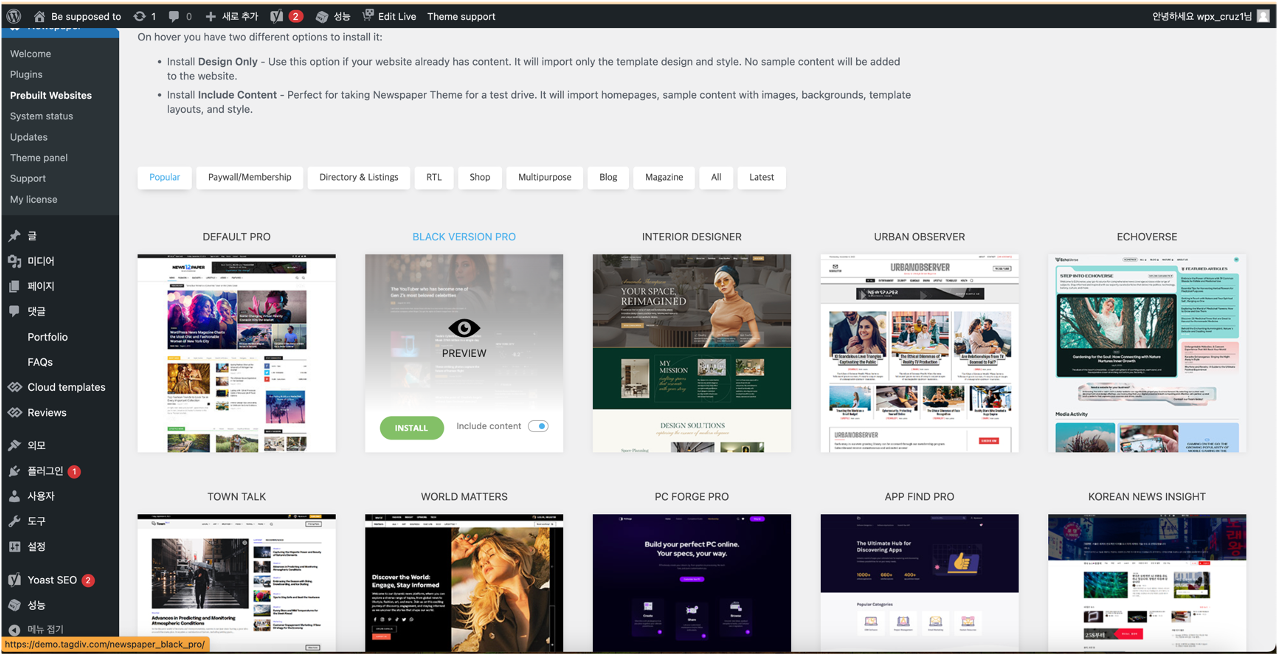Open the Town Talk demo thumbnail

(x=236, y=583)
